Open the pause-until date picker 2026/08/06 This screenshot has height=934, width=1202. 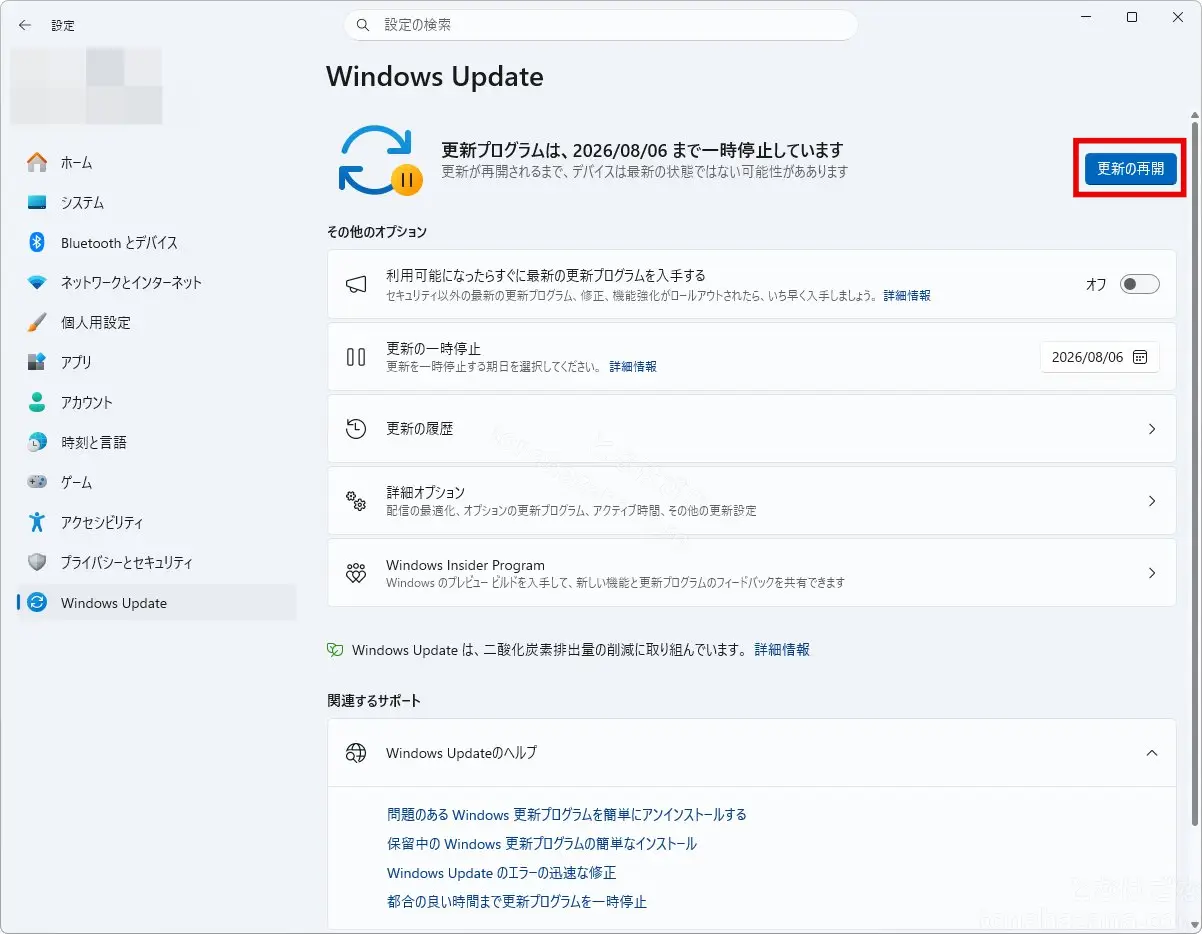pos(1100,357)
